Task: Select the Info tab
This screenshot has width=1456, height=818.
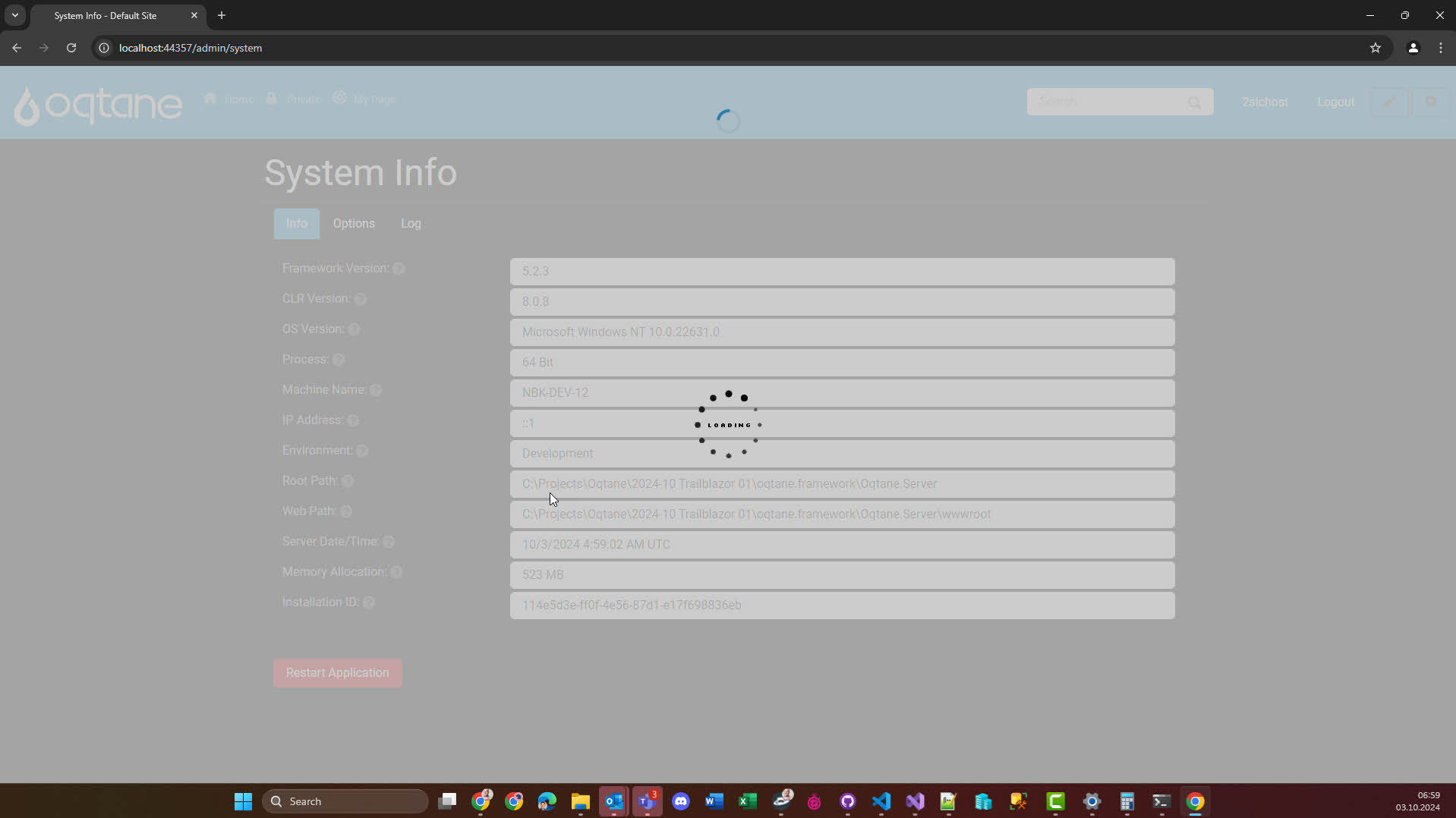Action: point(296,224)
